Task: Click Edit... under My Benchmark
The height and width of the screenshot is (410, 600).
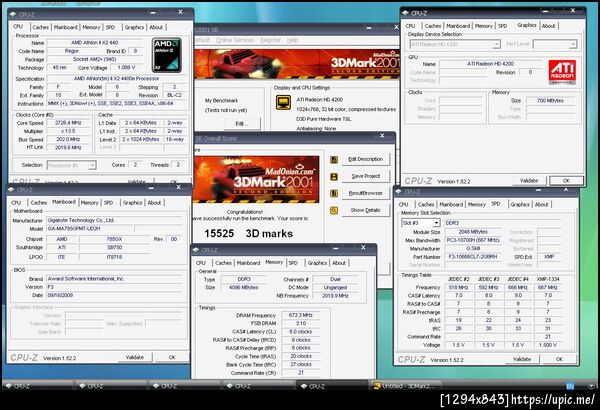Action: (x=241, y=124)
